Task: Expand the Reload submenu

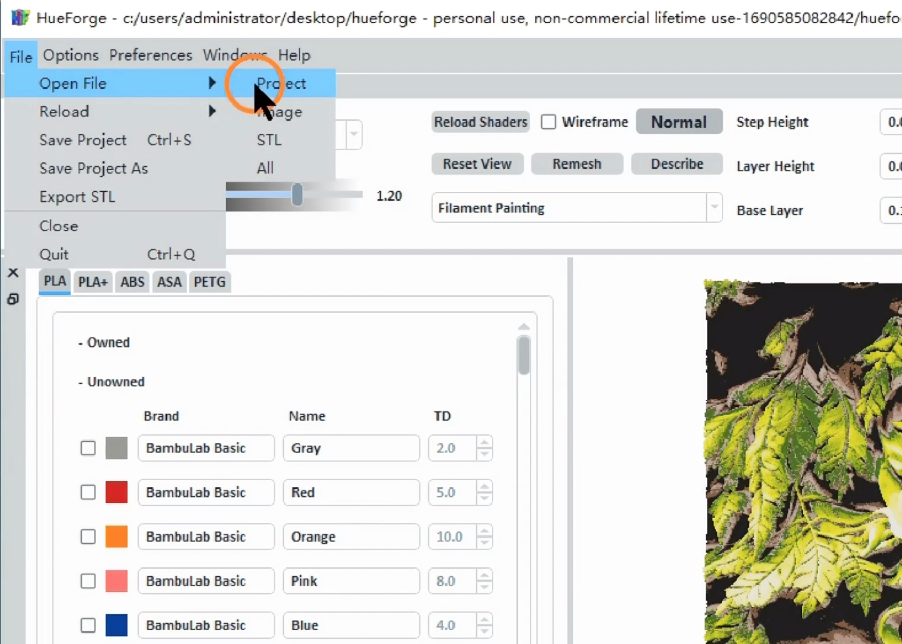Action: tap(64, 111)
